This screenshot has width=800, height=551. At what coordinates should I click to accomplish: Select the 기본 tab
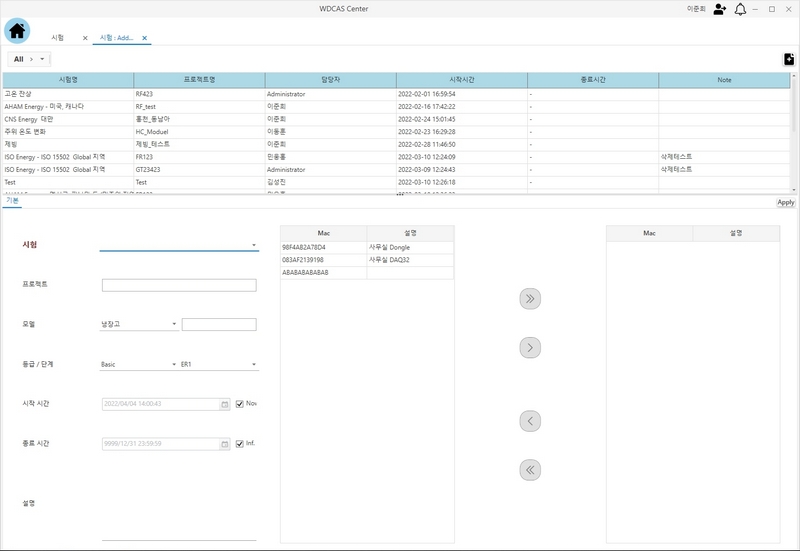coord(12,201)
